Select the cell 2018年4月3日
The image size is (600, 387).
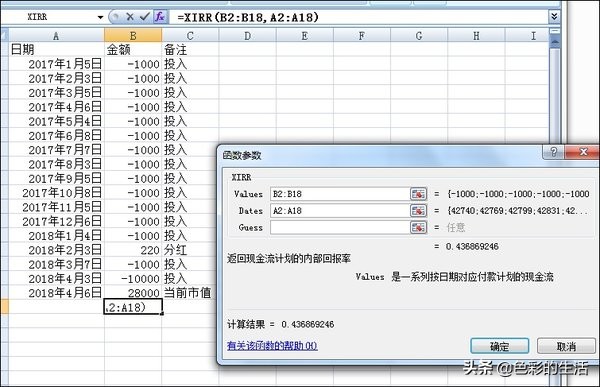(x=56, y=278)
